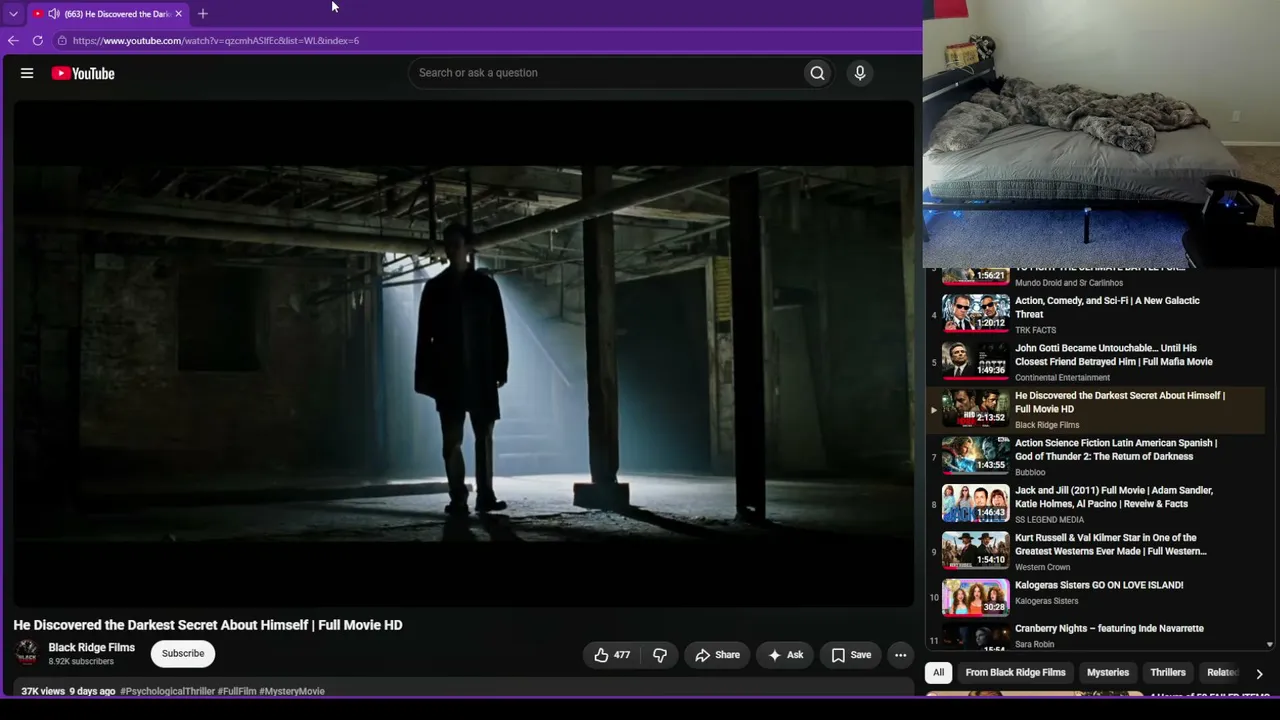Viewport: 1280px width, 720px height.
Task: Dislike the video with thumbs down
Action: tap(660, 655)
